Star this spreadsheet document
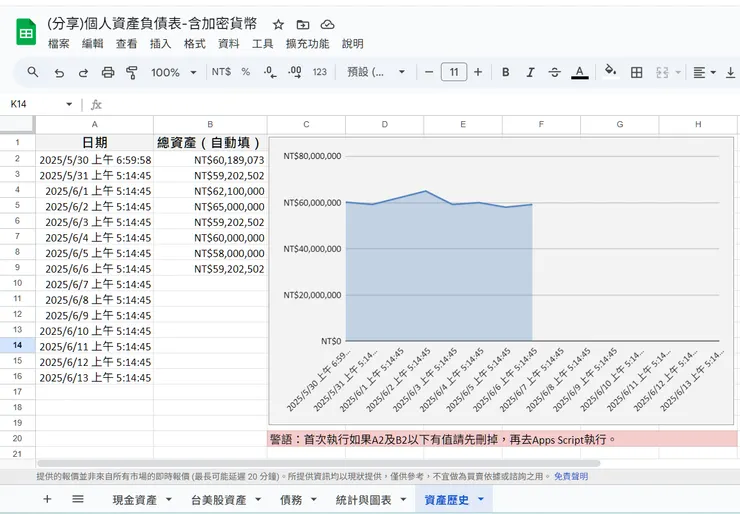 point(278,24)
